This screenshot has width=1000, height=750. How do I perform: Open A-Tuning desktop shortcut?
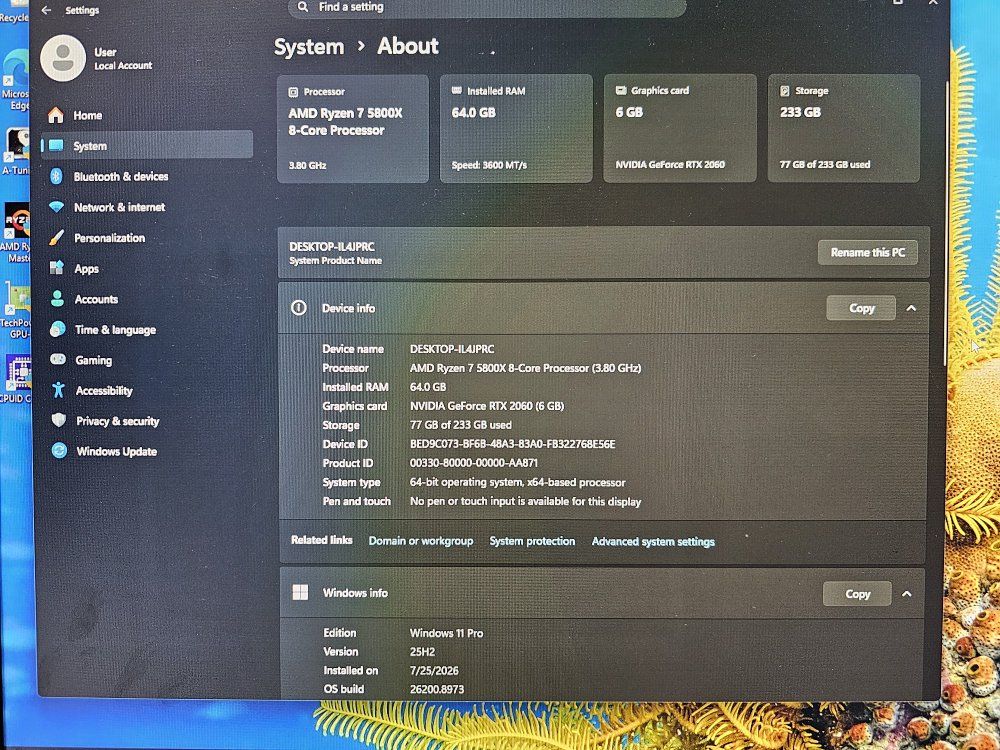coord(15,152)
